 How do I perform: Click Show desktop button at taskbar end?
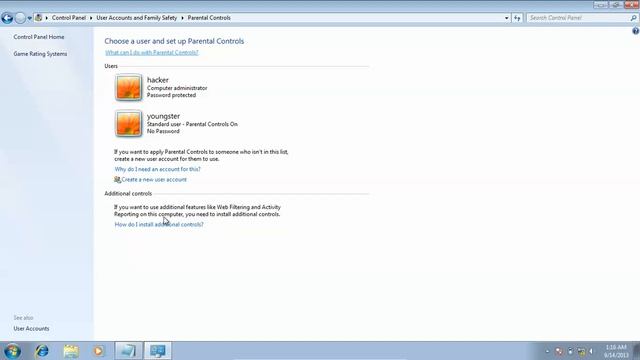tap(636, 351)
